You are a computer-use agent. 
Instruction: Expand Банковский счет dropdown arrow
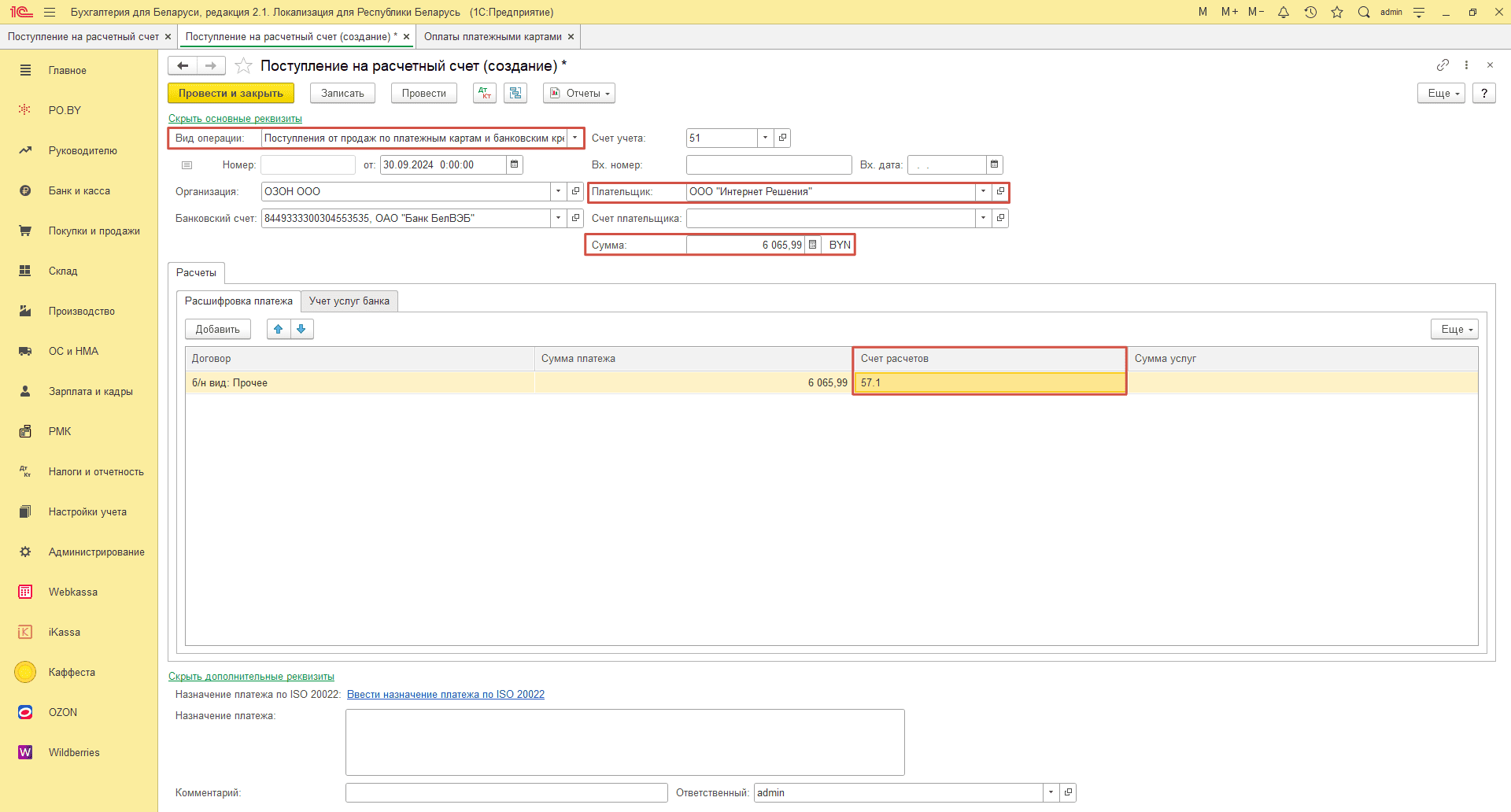point(558,218)
